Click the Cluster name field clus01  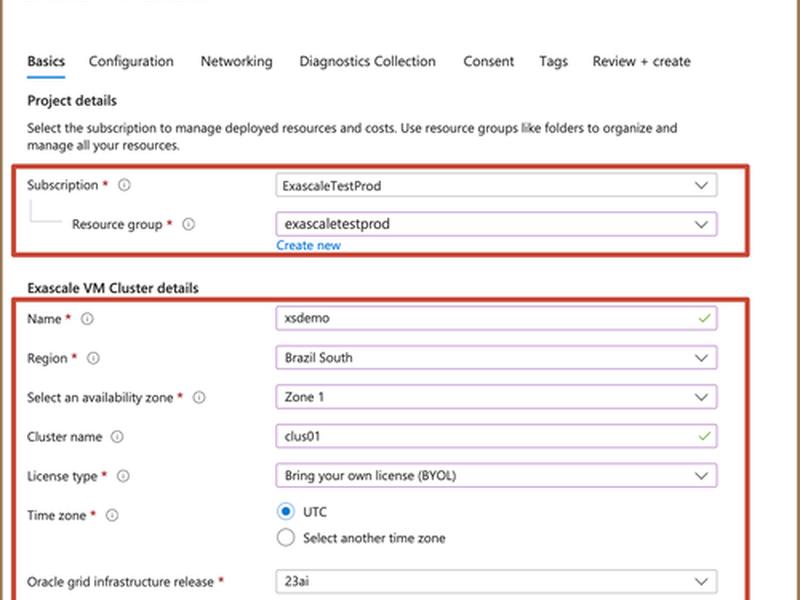click(496, 436)
